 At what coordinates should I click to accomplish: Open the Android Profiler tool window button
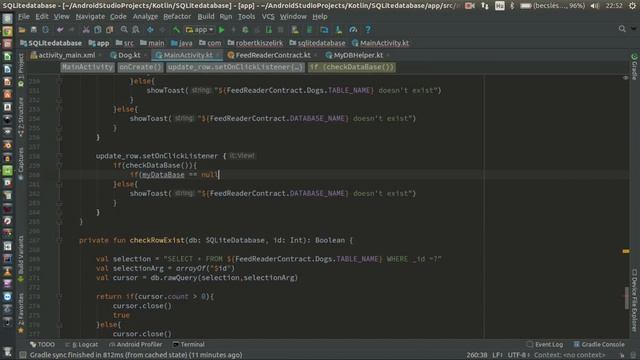click(136, 344)
